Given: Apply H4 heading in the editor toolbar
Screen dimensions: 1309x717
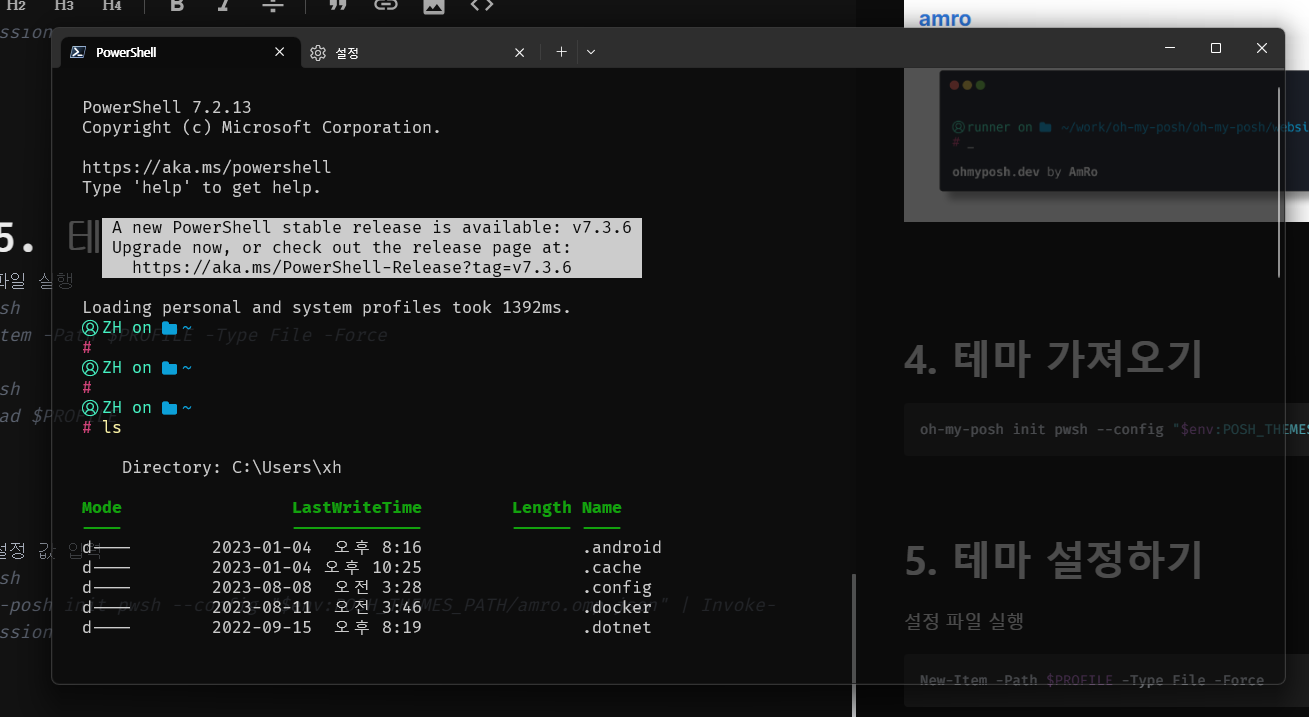Looking at the screenshot, I should [x=112, y=5].
